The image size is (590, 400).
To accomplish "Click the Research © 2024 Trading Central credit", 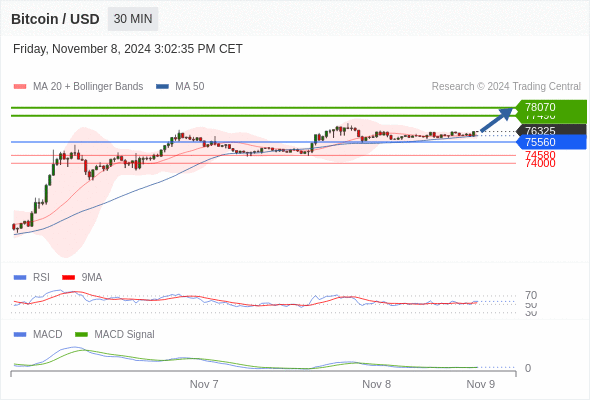I will pos(506,87).
